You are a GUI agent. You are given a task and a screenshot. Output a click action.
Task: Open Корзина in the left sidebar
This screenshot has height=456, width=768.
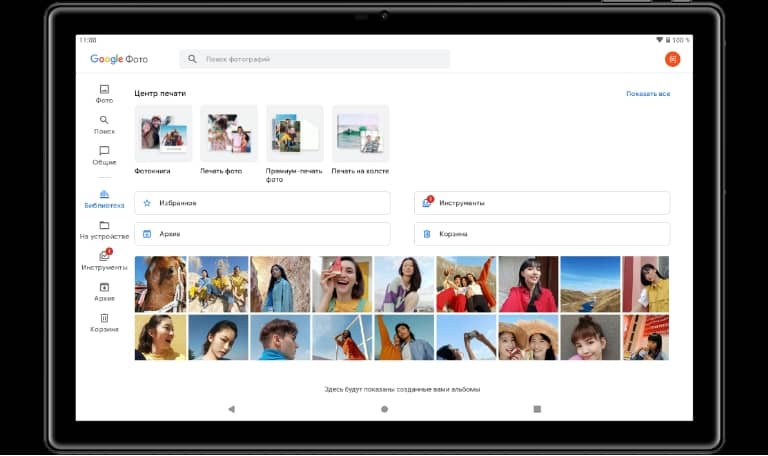pyautogui.click(x=104, y=323)
